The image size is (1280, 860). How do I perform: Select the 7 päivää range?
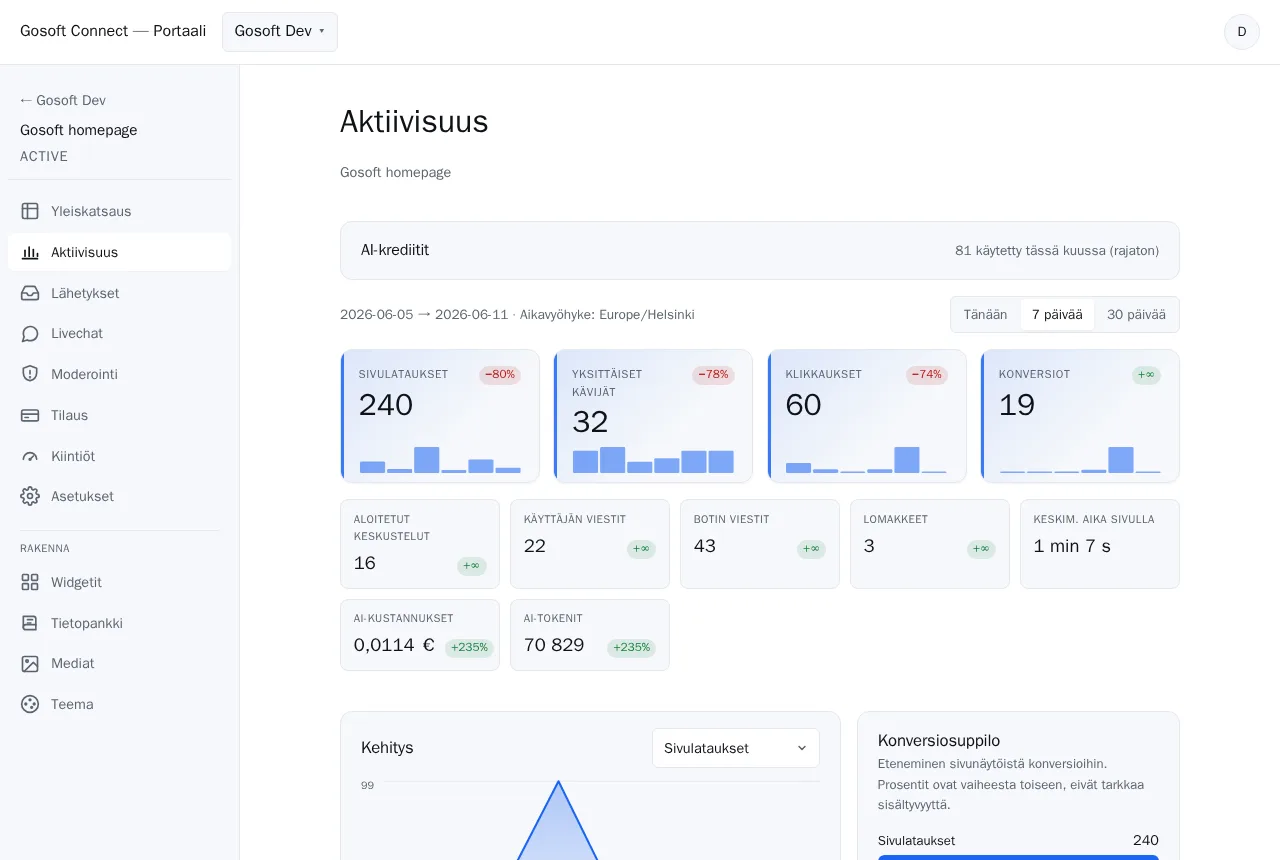coord(1057,314)
